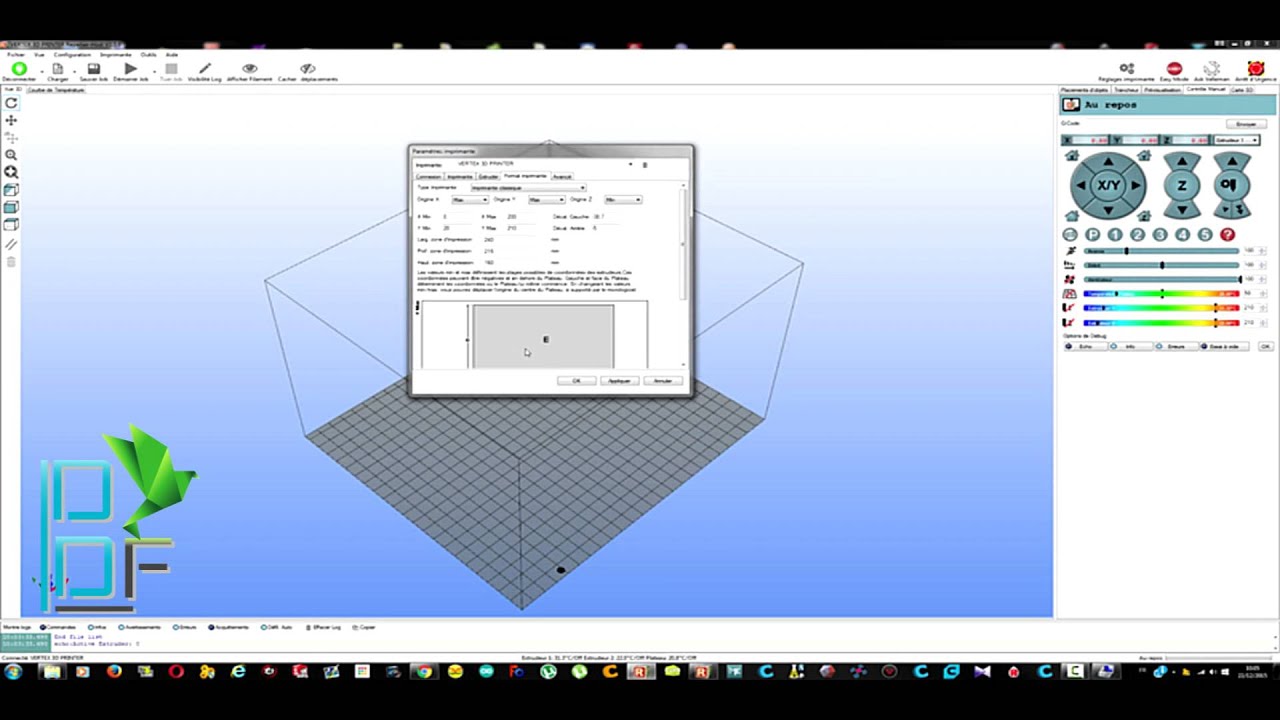The height and width of the screenshot is (720, 1280).
Task: Select the Zoom magnifier tool
Action: (x=11, y=155)
